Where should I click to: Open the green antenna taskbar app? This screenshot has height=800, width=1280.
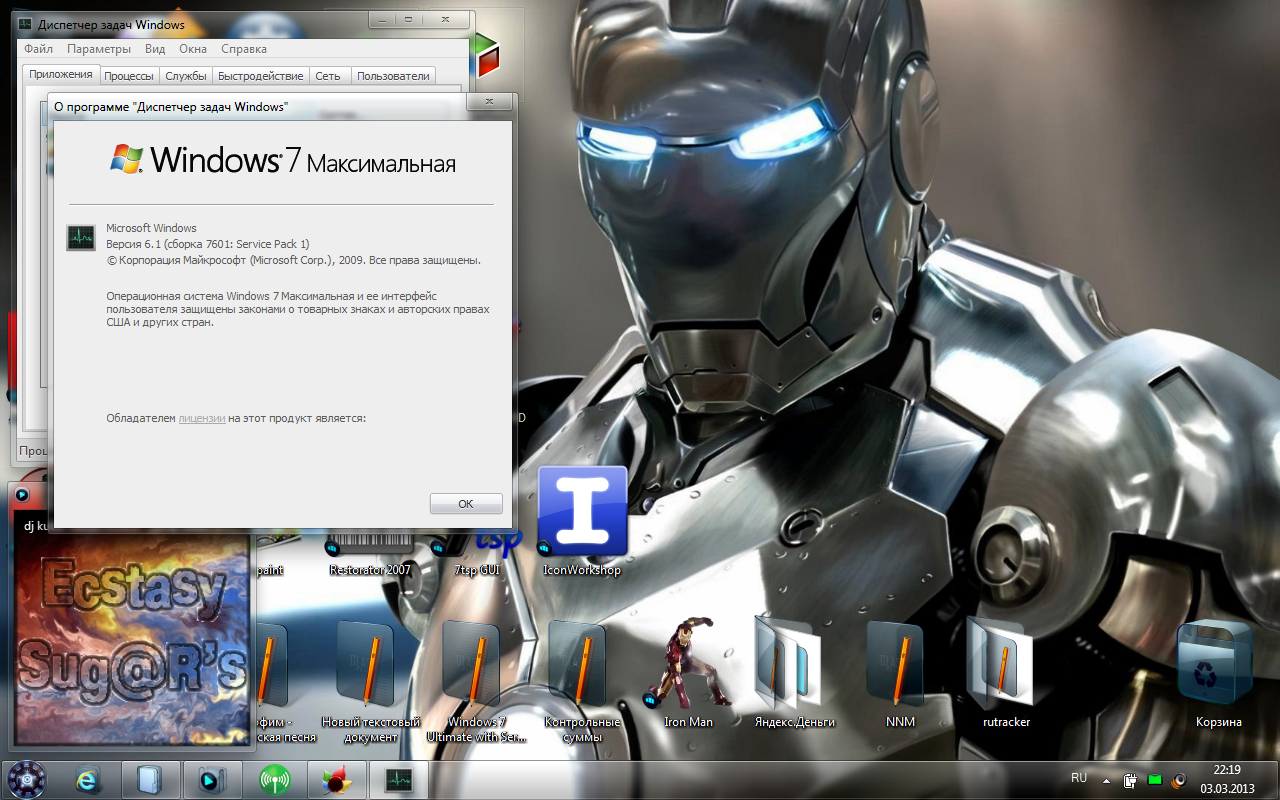[x=274, y=780]
